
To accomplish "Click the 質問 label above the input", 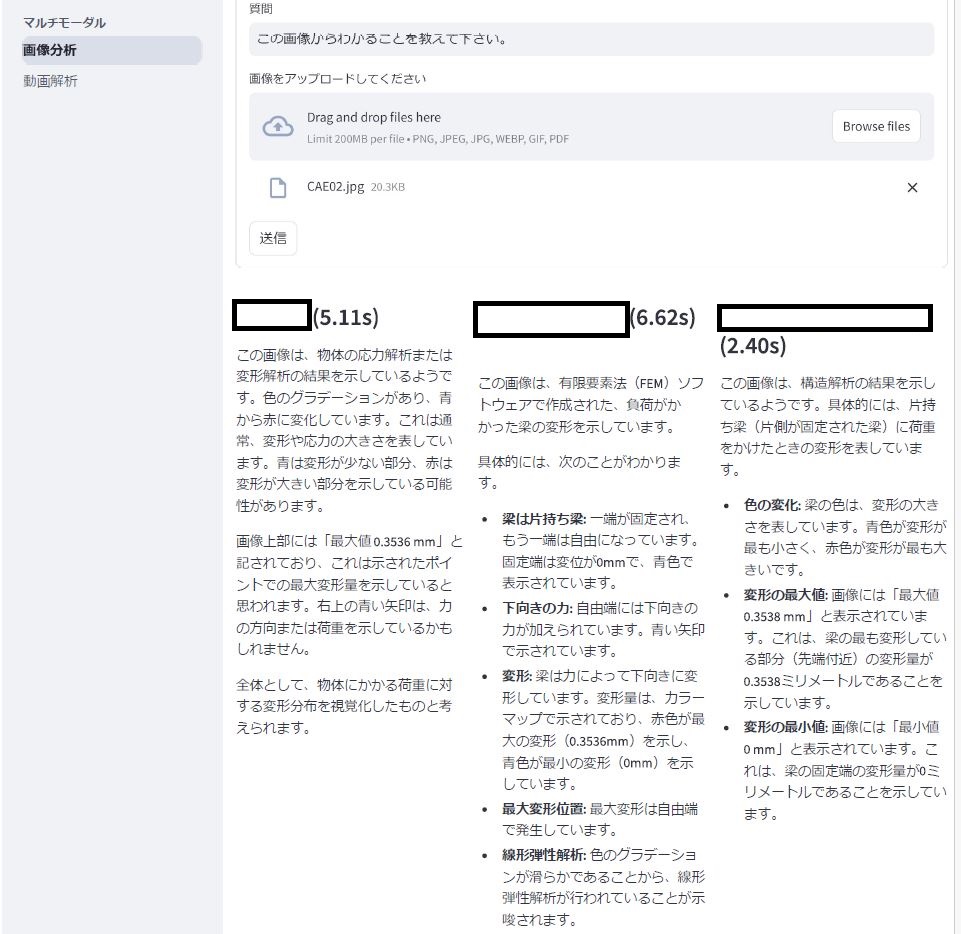I will pyautogui.click(x=260, y=9).
